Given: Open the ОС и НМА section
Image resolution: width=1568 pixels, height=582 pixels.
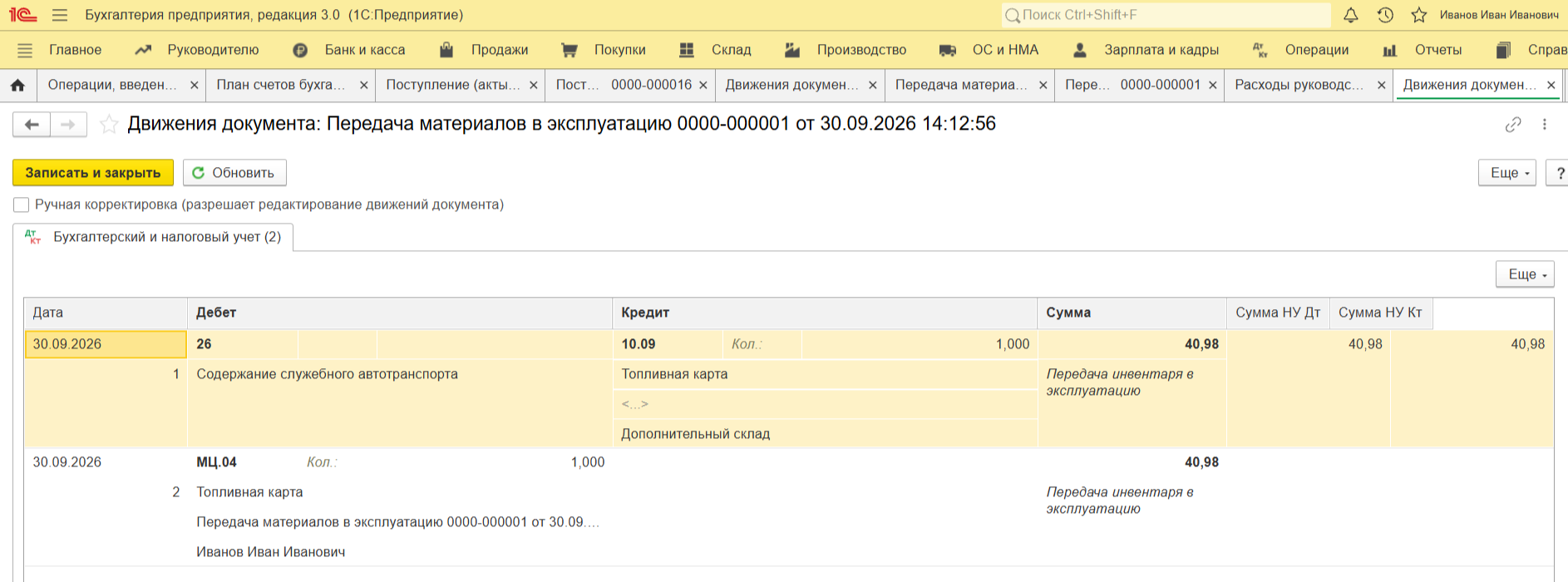Looking at the screenshot, I should click(989, 50).
